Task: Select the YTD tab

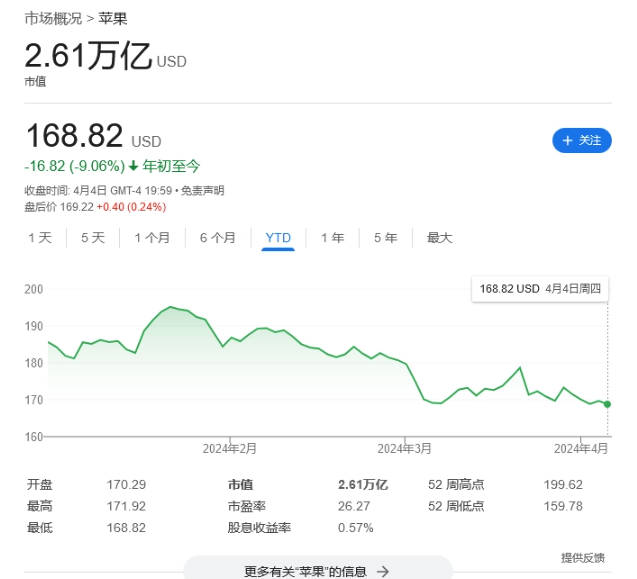Action: (x=278, y=238)
